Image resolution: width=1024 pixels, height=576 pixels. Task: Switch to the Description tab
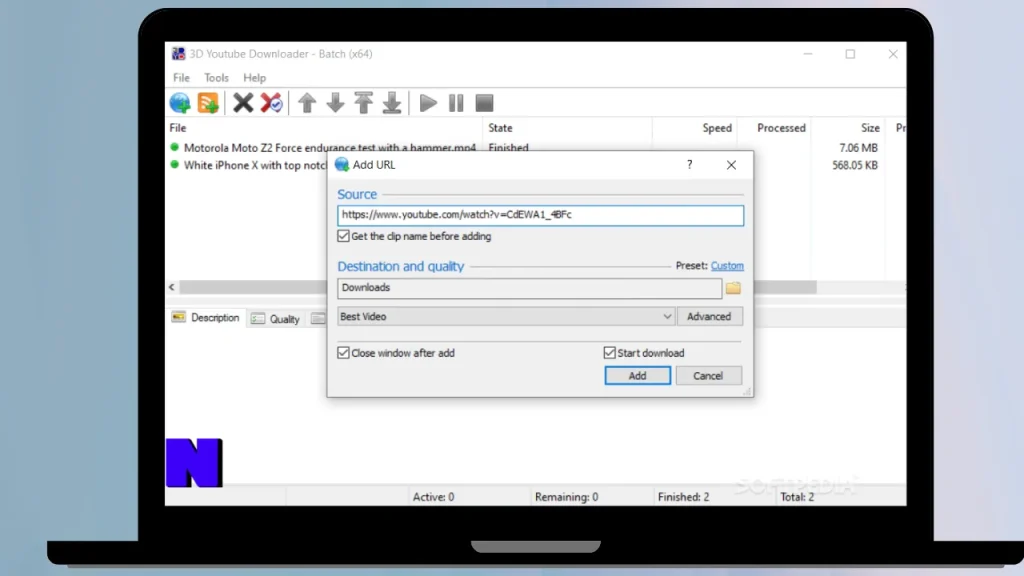206,318
